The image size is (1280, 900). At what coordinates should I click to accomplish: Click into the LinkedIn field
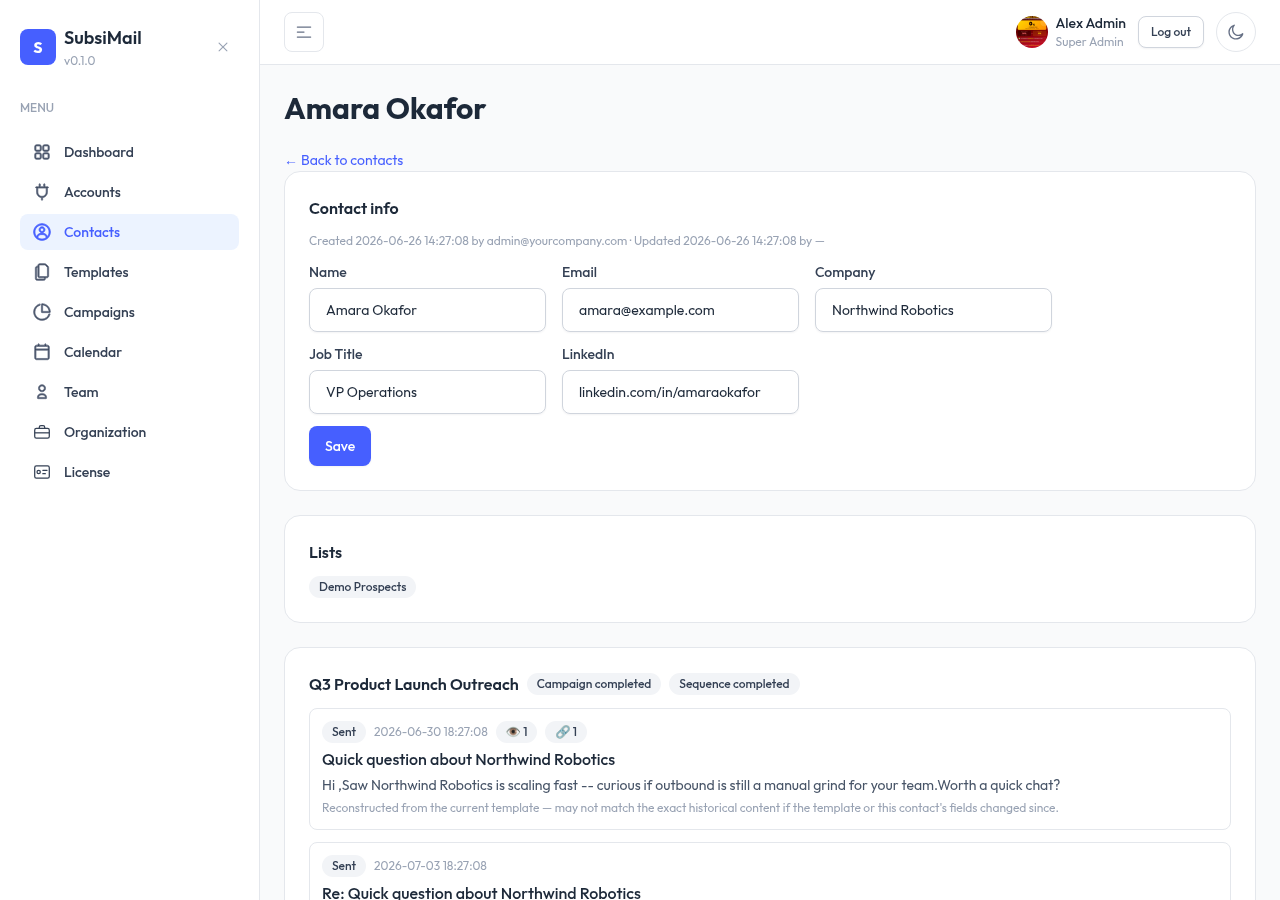[x=680, y=392]
